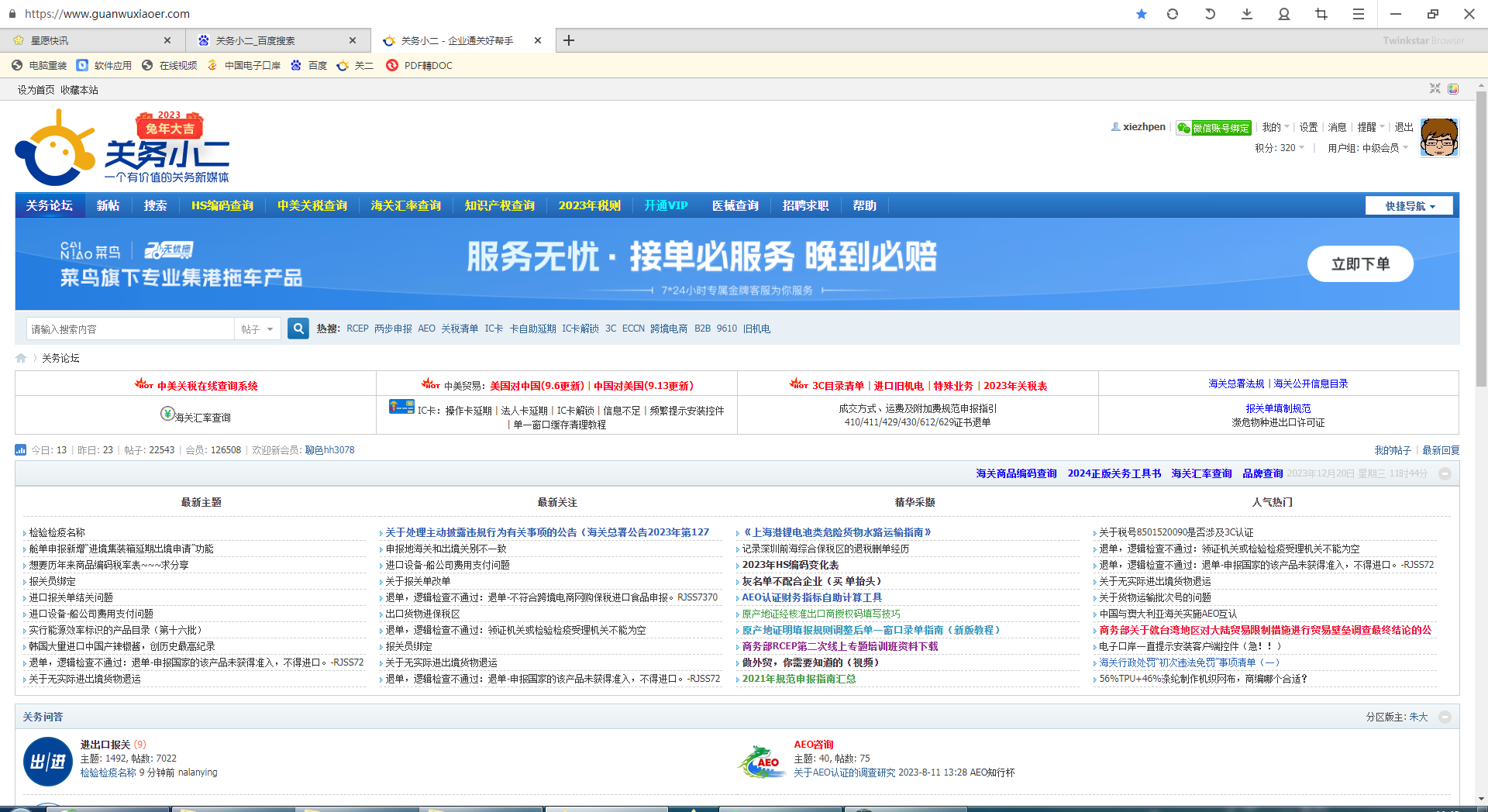Click 设为首页 link

pyautogui.click(x=36, y=90)
